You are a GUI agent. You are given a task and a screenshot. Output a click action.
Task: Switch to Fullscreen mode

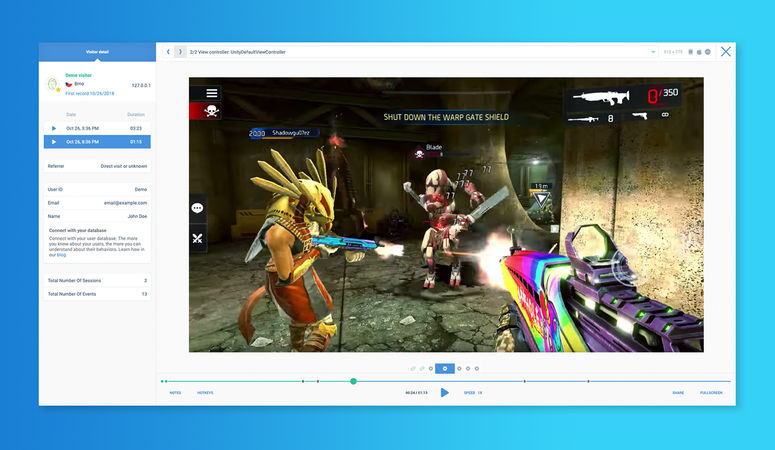point(711,393)
